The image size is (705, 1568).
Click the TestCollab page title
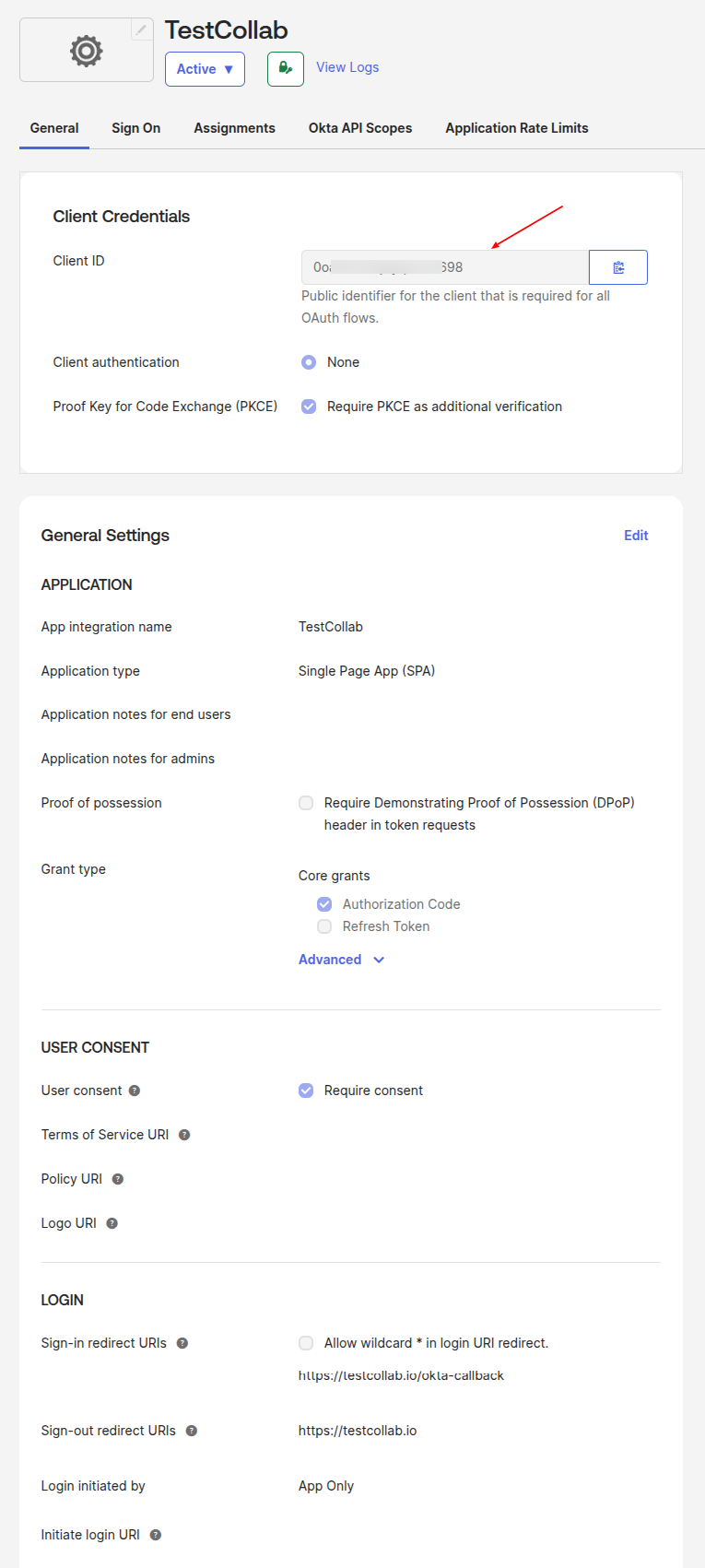point(227,30)
